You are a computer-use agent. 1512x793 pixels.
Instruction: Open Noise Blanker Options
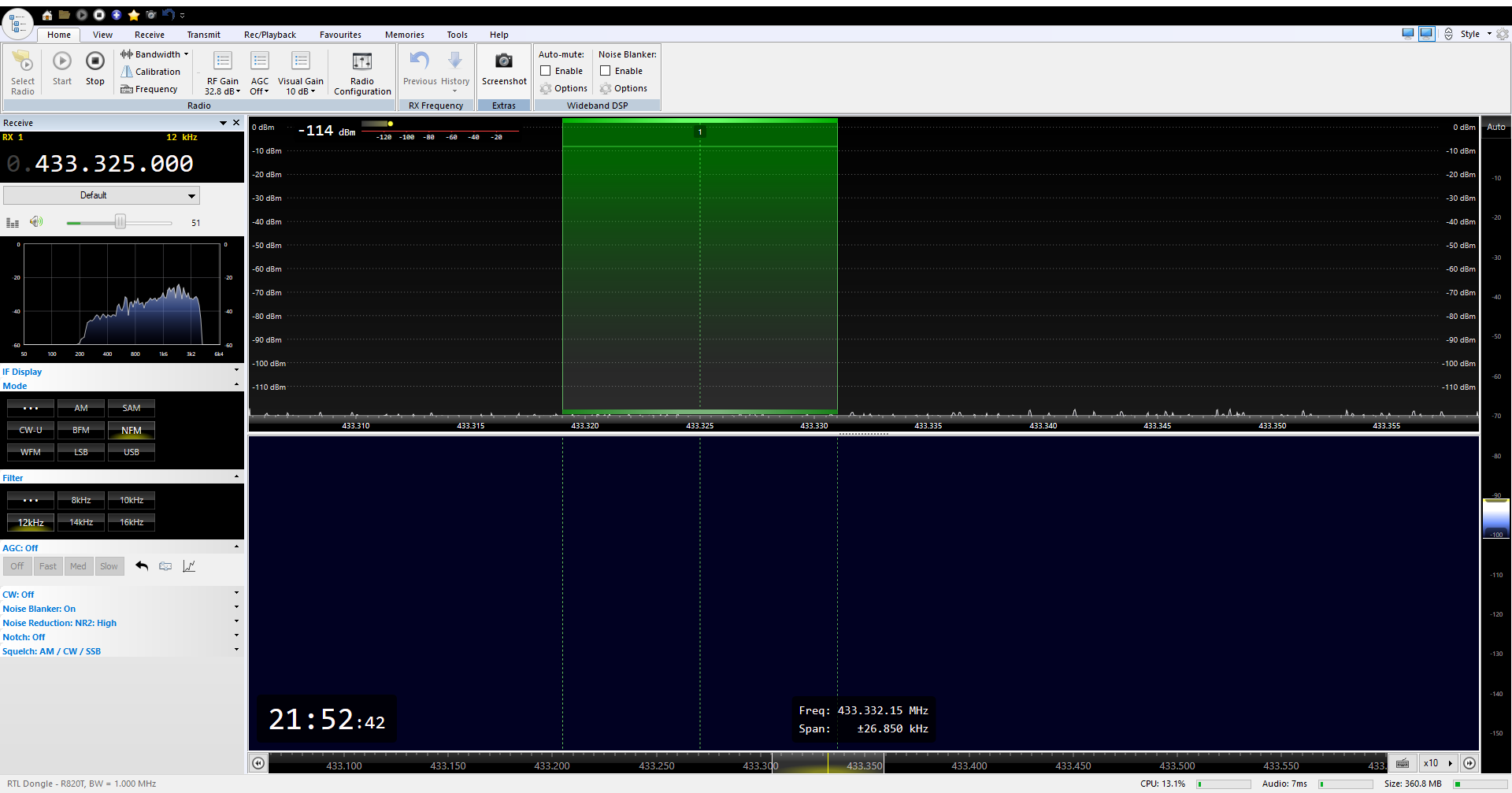[624, 88]
